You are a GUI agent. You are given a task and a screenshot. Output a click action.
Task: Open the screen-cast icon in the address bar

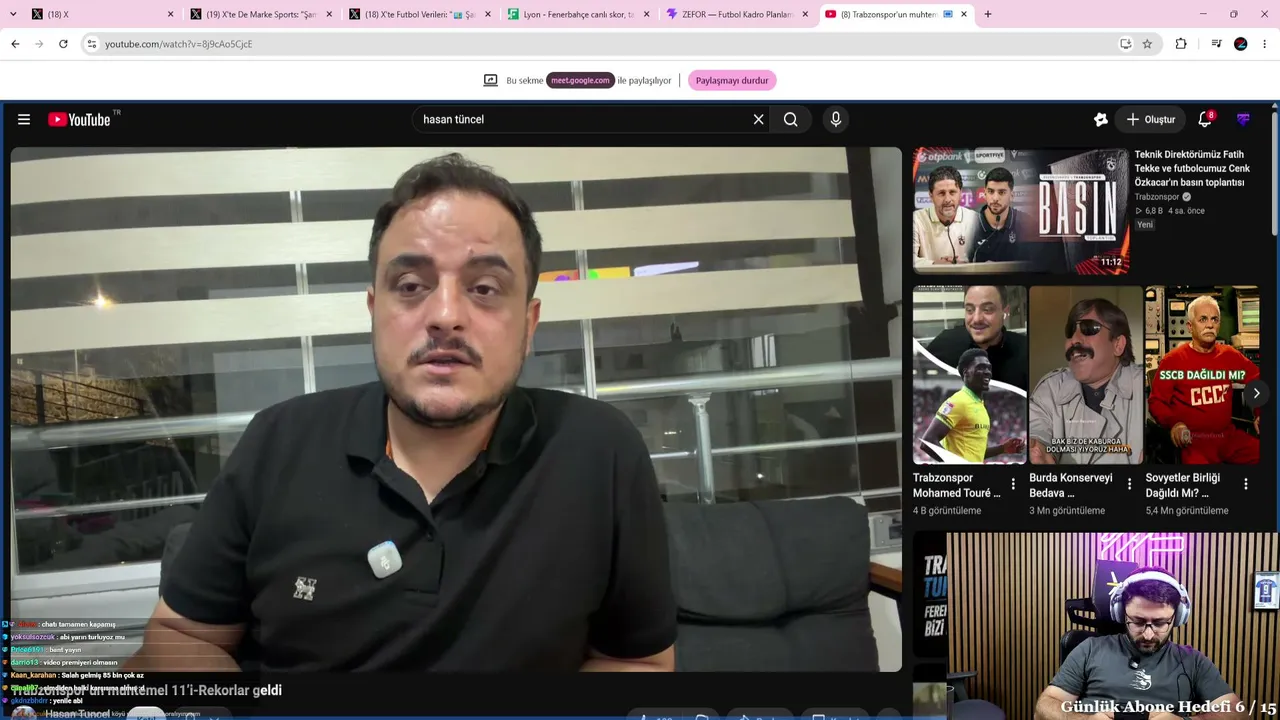tap(1125, 44)
